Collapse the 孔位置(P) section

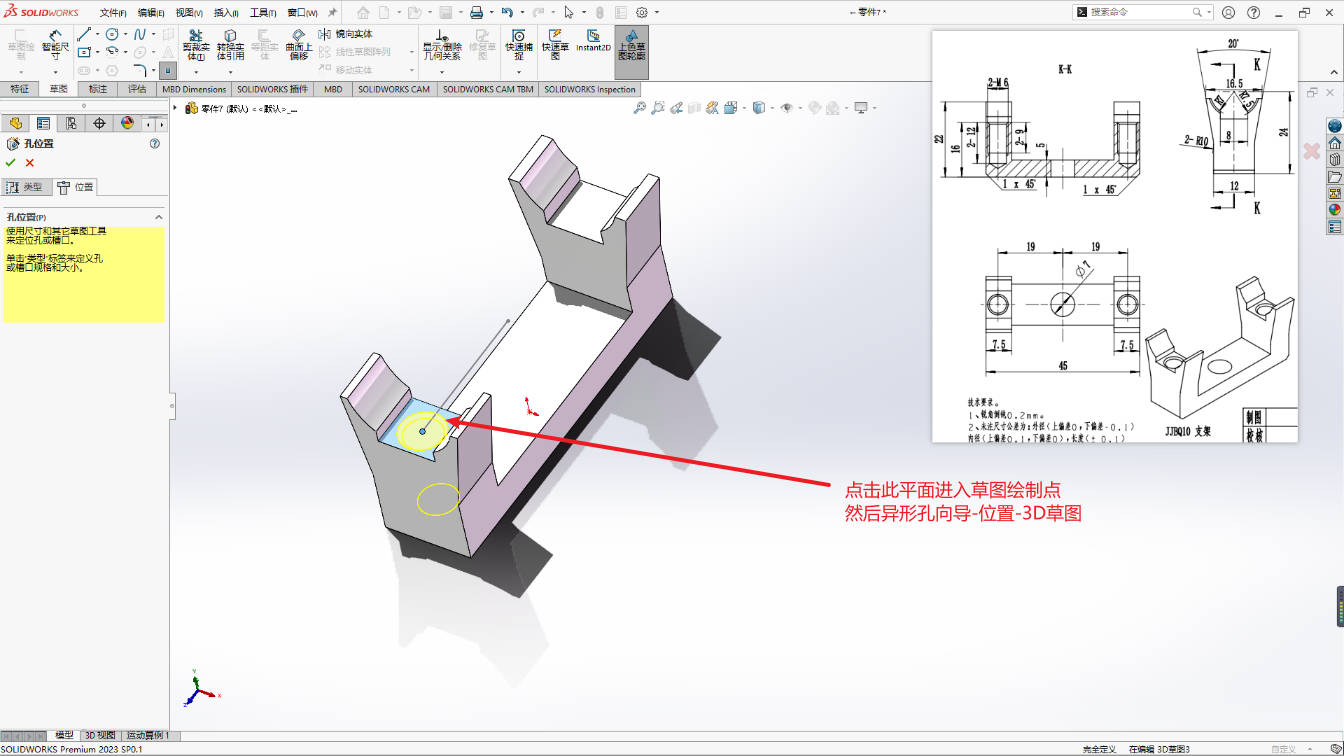tap(158, 217)
